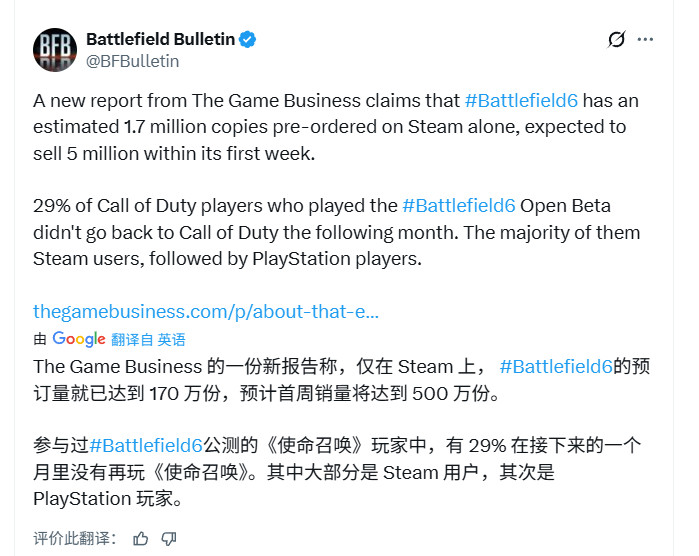This screenshot has width=699, height=556.
Task: Rate the translation with thumbs up
Action: click(141, 538)
